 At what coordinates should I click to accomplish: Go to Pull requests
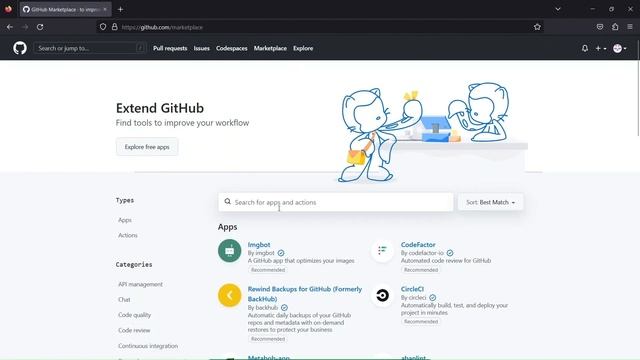coord(170,48)
